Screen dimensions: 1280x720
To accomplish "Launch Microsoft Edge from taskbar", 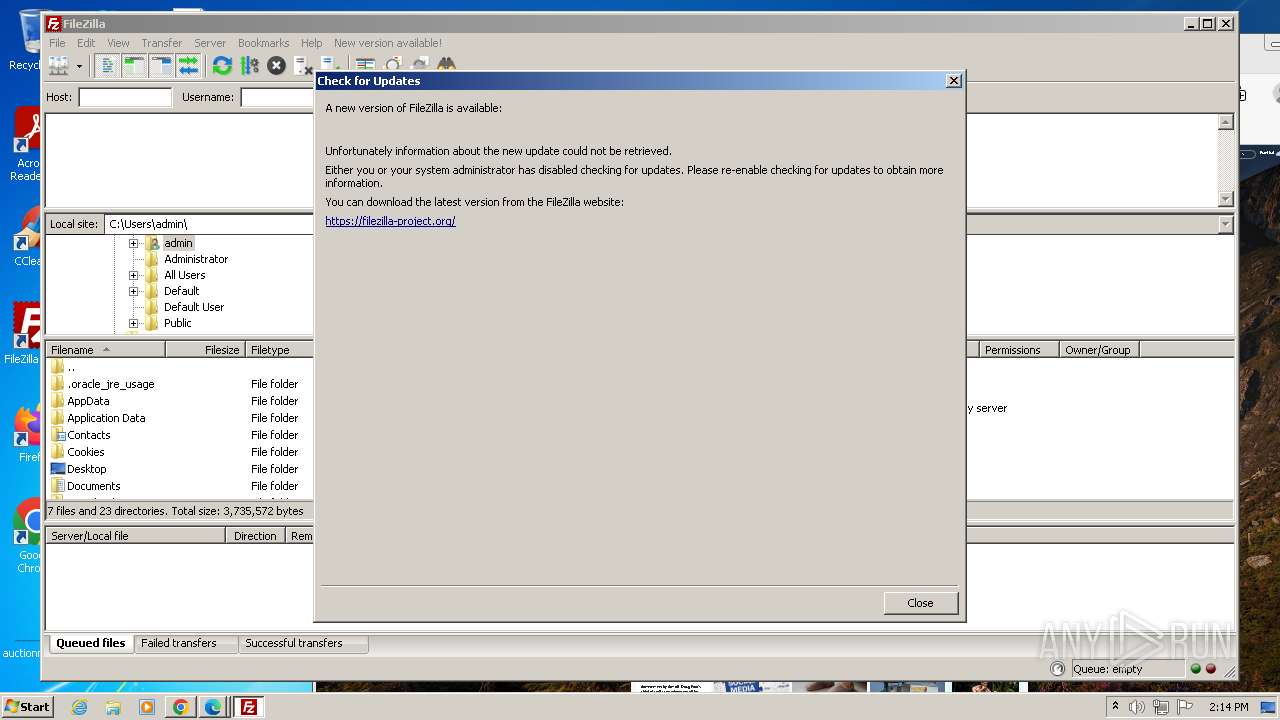I will click(213, 707).
